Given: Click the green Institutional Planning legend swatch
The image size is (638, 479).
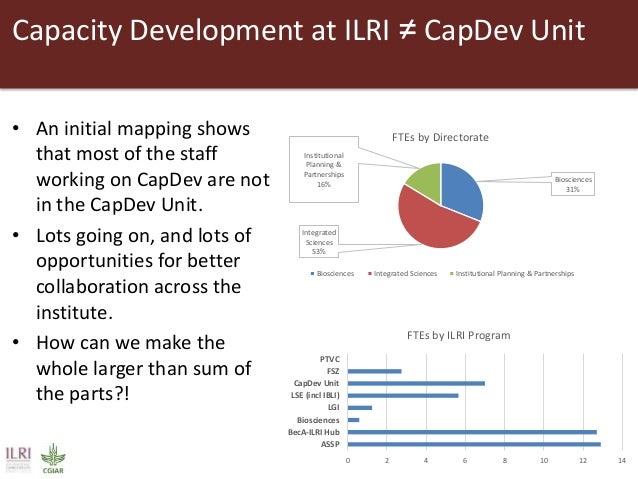Looking at the screenshot, I should 452,273.
